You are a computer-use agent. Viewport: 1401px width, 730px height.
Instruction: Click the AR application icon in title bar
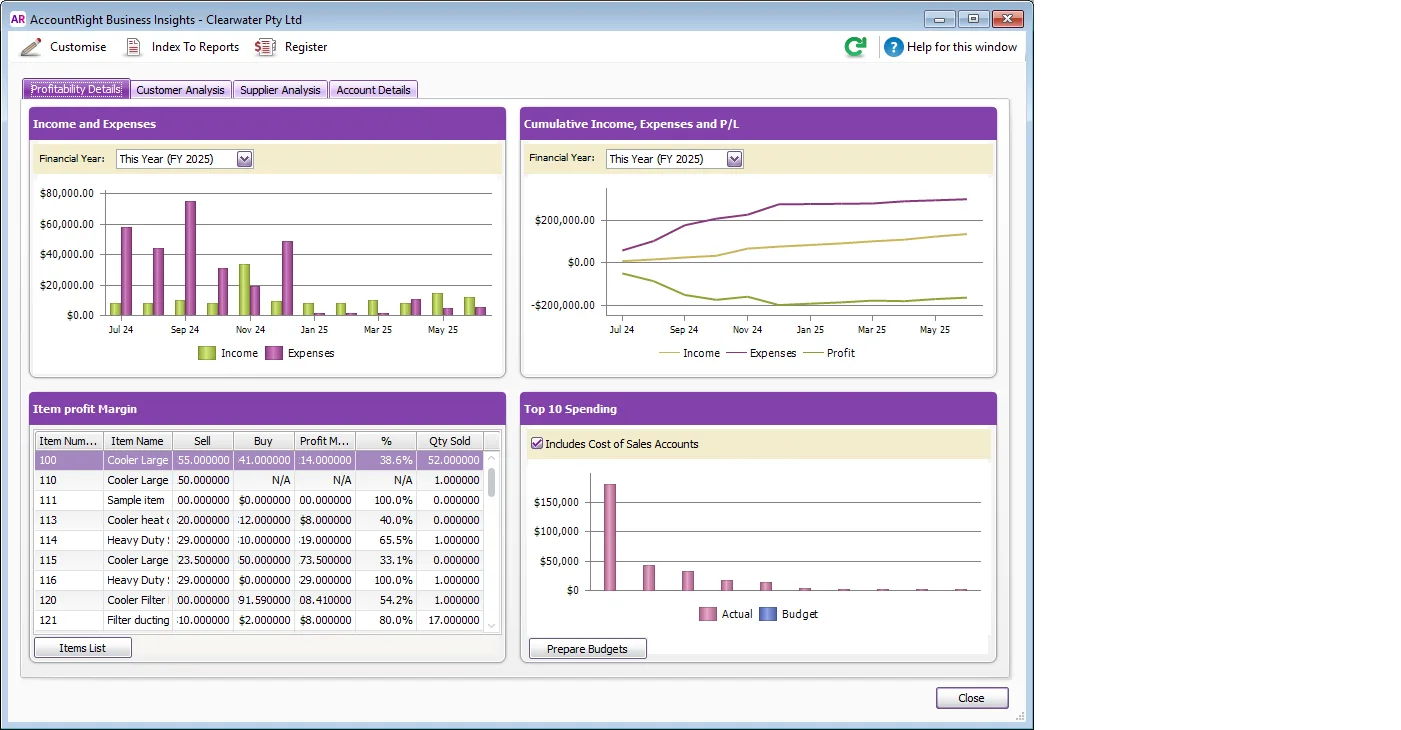(17, 19)
